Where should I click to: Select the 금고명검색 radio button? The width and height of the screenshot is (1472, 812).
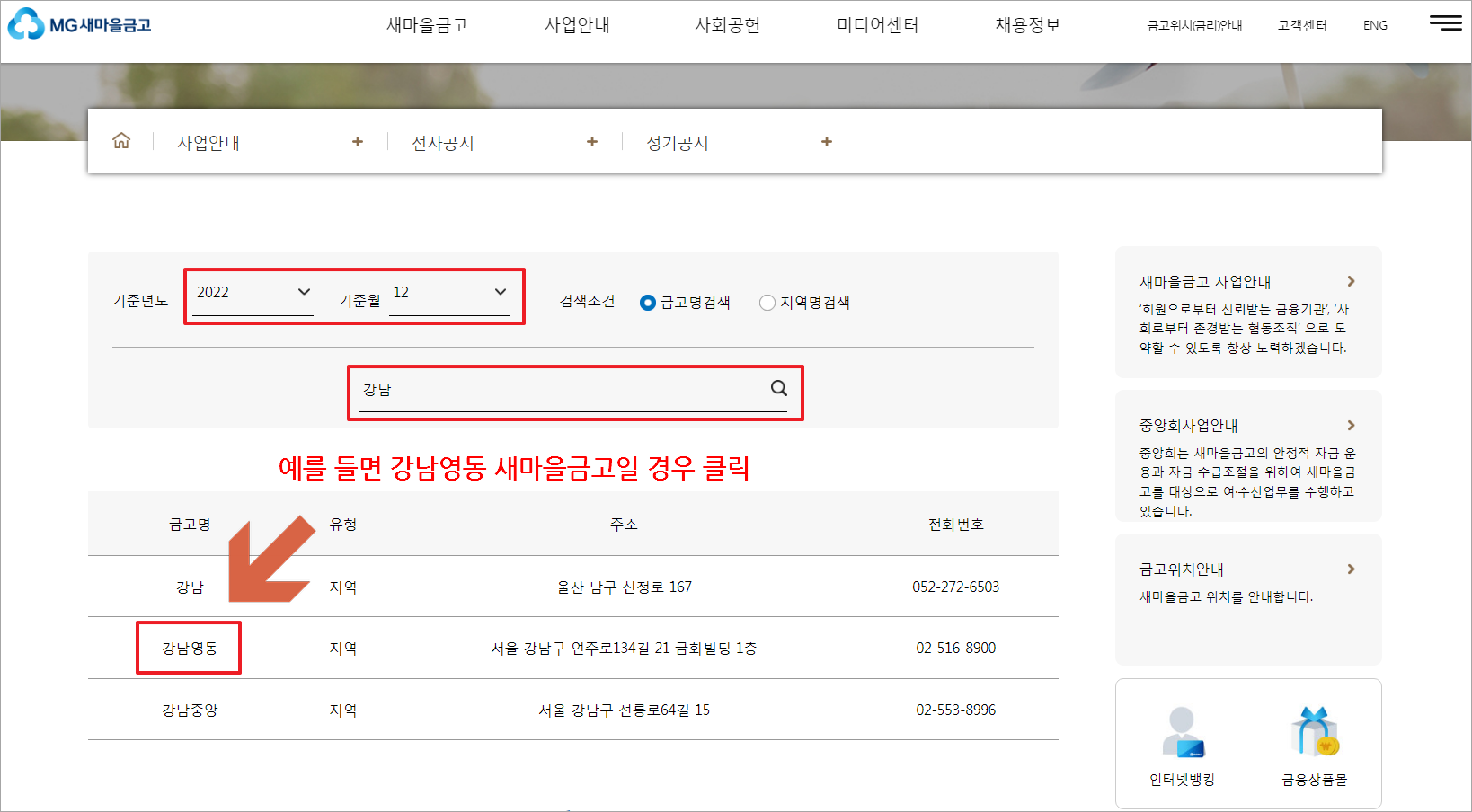(648, 303)
